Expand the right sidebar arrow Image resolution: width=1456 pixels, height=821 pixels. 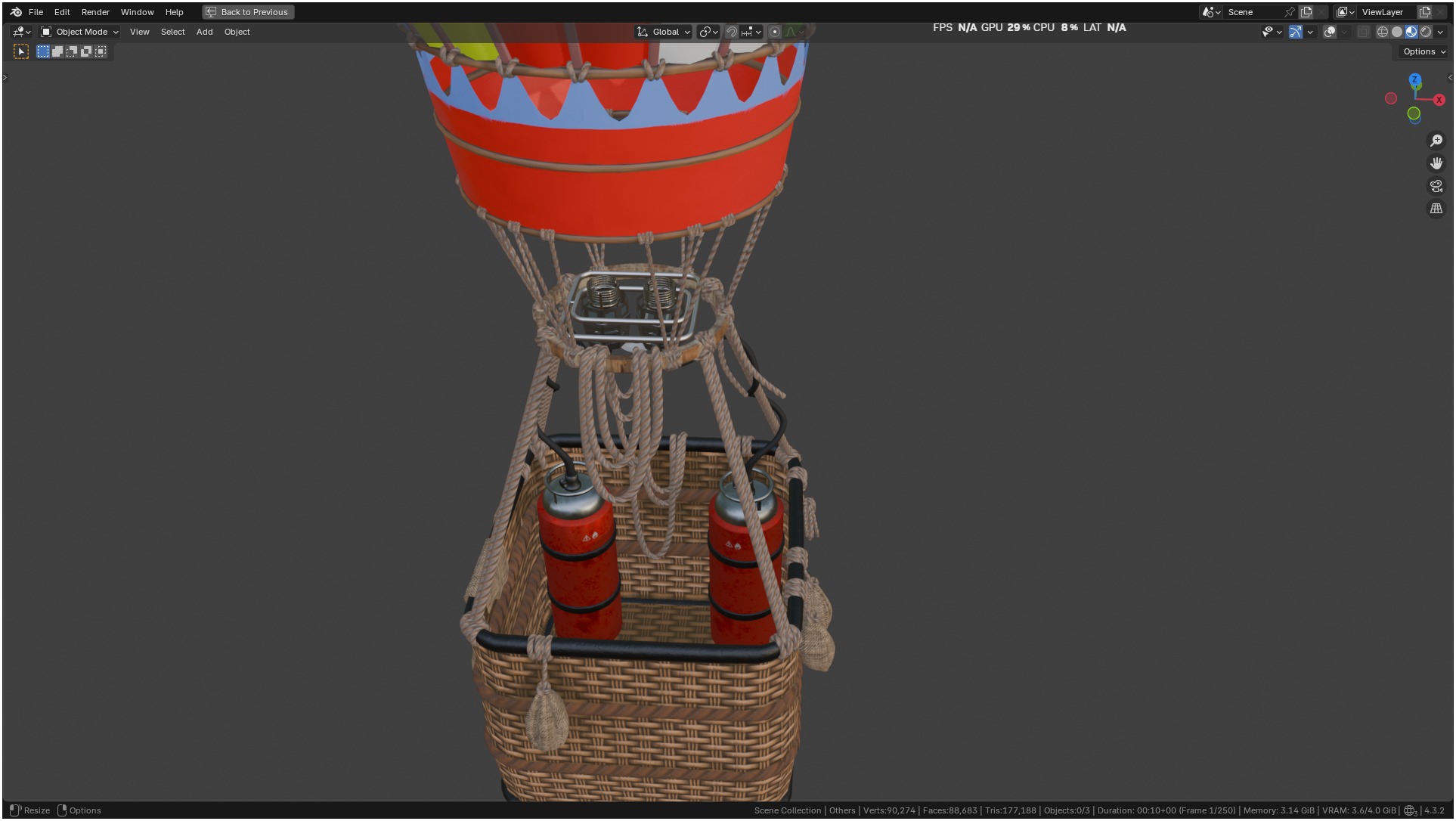(1450, 77)
